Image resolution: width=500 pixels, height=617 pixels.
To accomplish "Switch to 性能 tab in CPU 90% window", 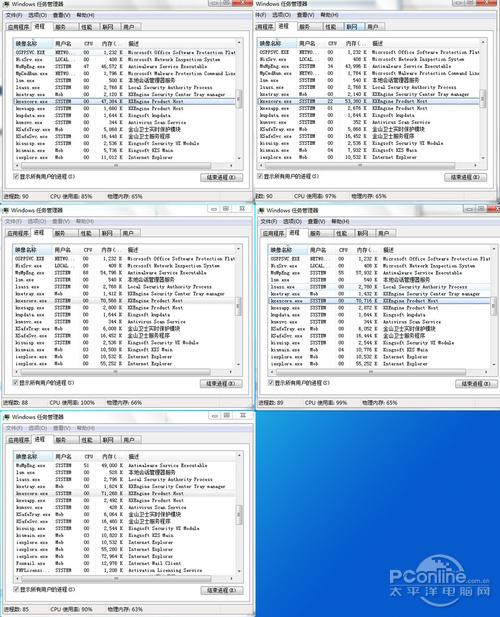I will tap(87, 440).
